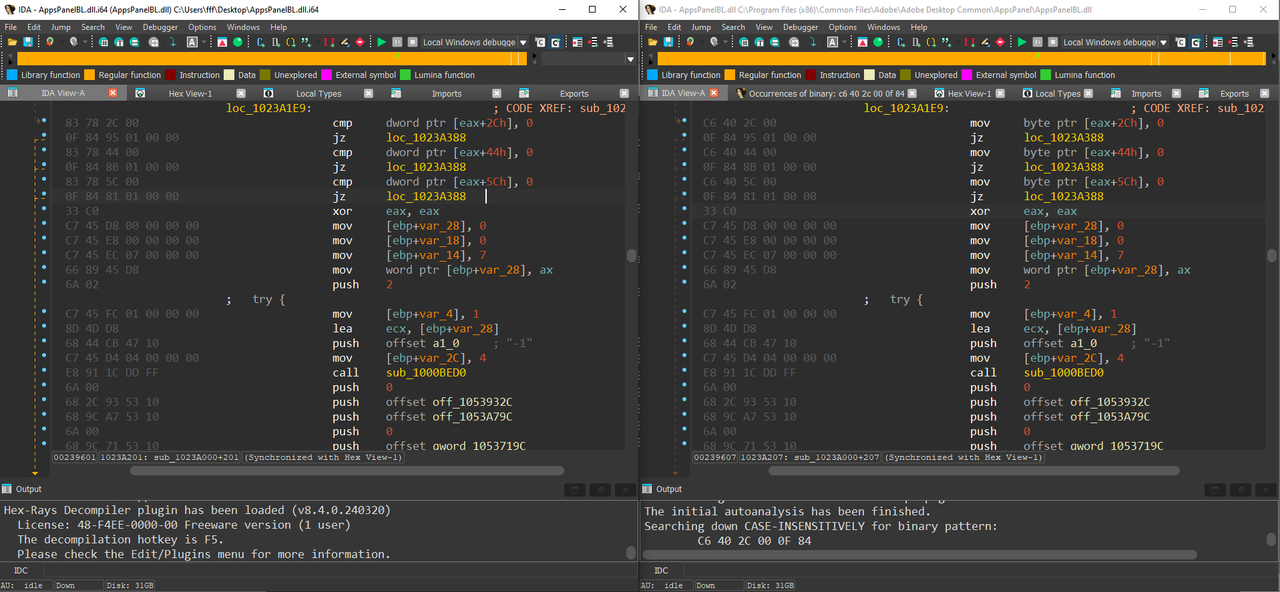Open the Local Windows debugger dropdown in the left window
1280x592 pixels.
coord(523,42)
